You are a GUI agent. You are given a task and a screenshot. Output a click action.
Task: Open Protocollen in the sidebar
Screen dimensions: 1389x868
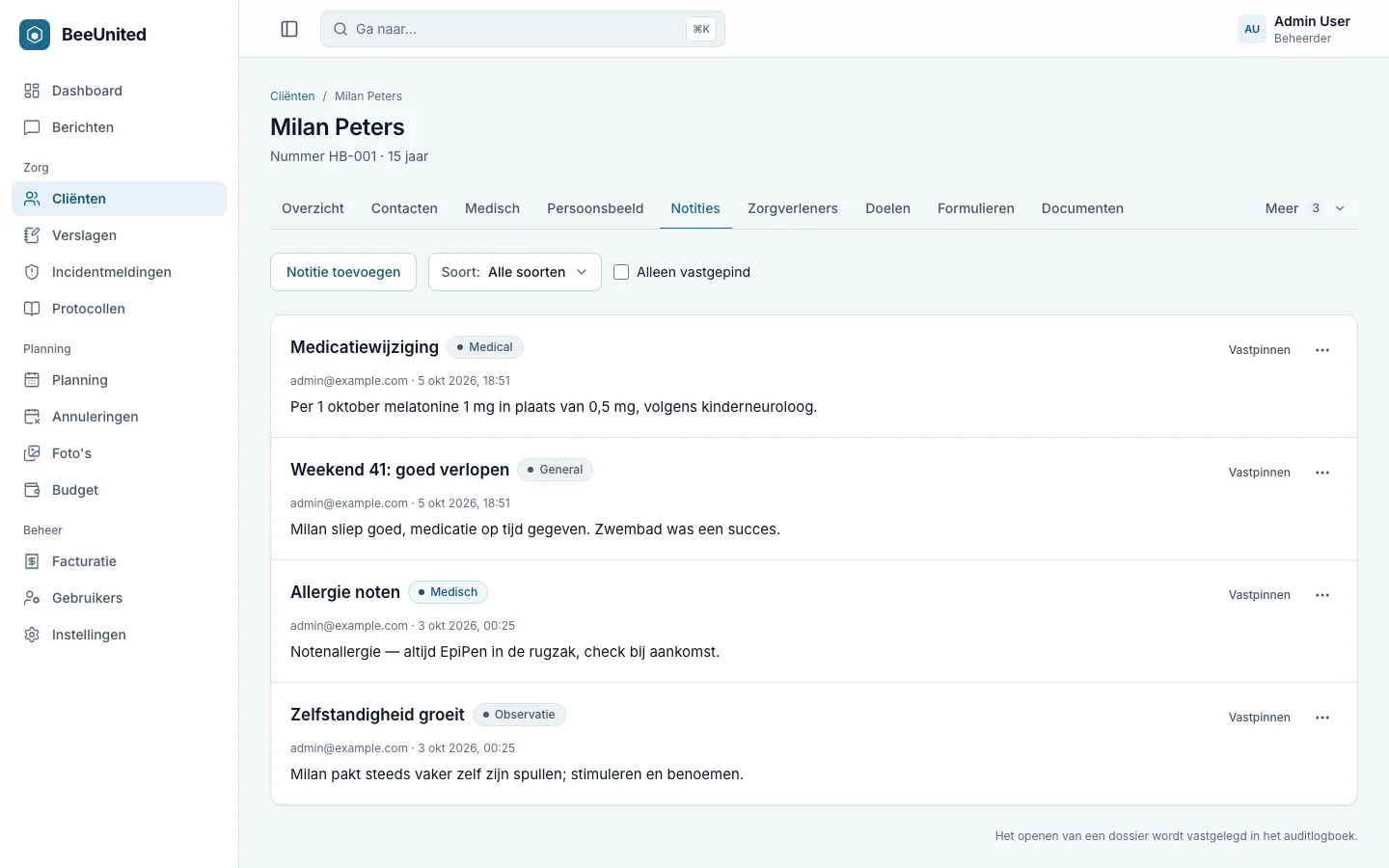[x=119, y=309]
